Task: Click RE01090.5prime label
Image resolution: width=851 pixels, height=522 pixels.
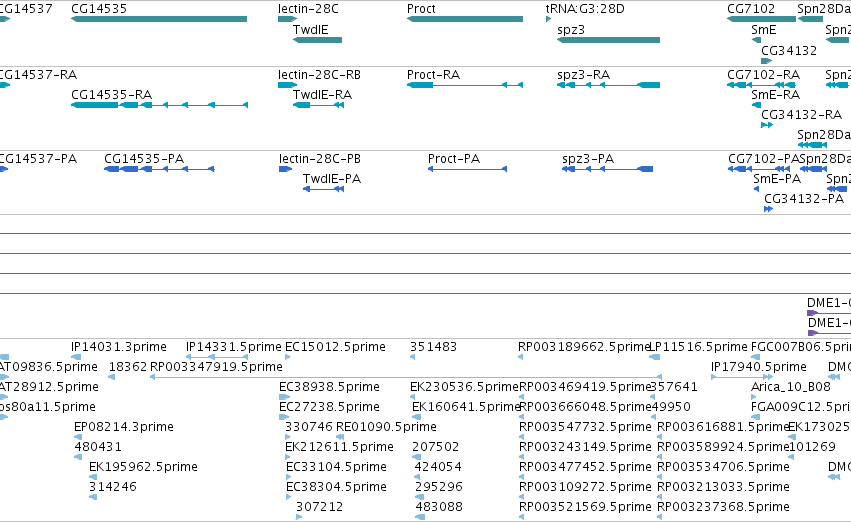Action: [386, 427]
